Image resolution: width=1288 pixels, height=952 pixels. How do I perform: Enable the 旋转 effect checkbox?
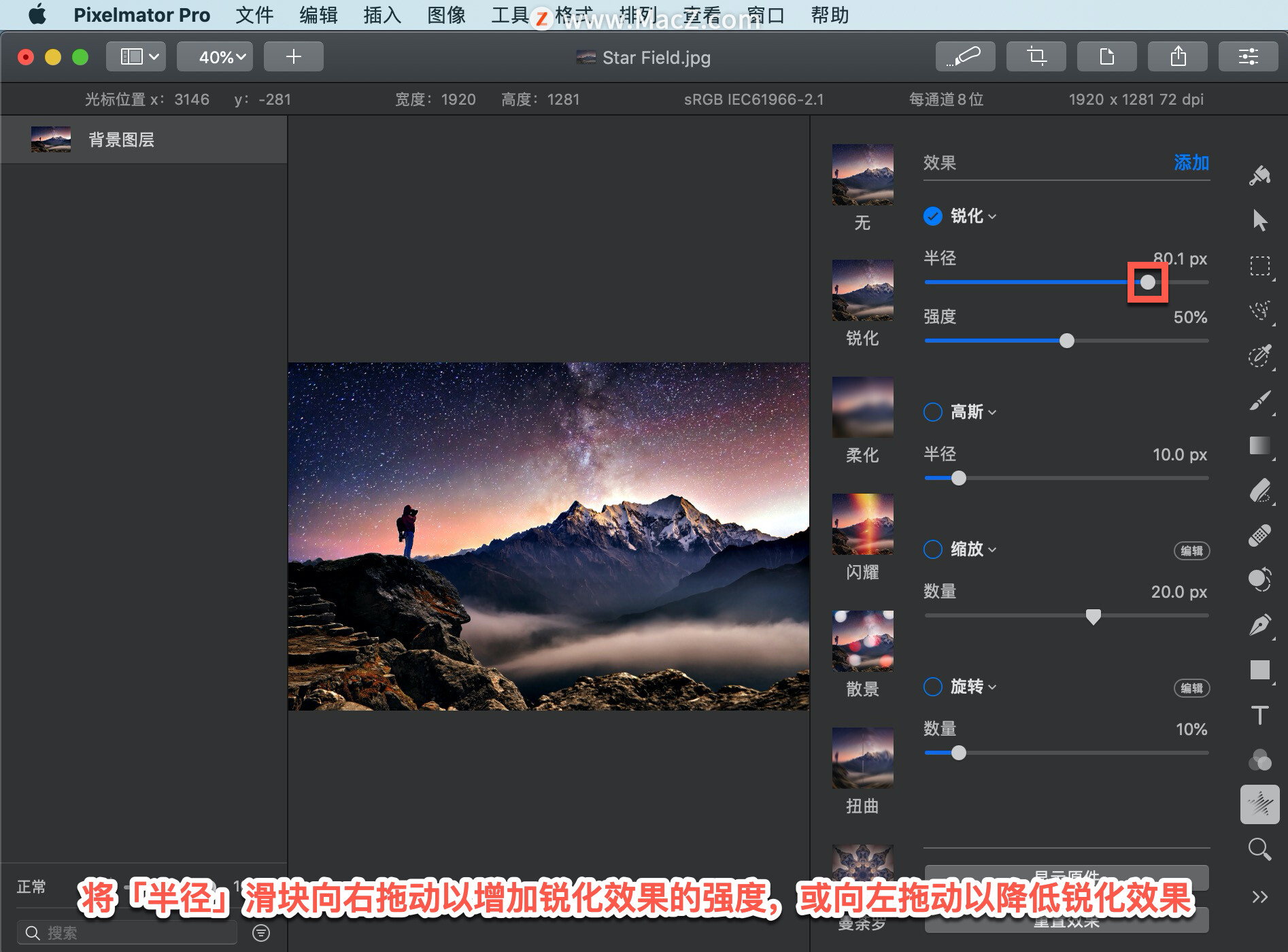coord(932,687)
